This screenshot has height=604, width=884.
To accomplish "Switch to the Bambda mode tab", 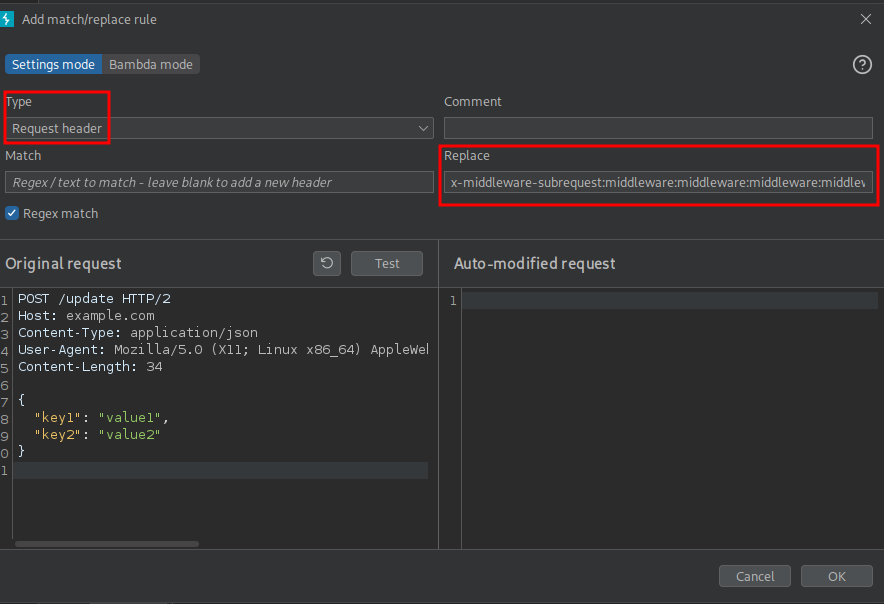I will (150, 64).
